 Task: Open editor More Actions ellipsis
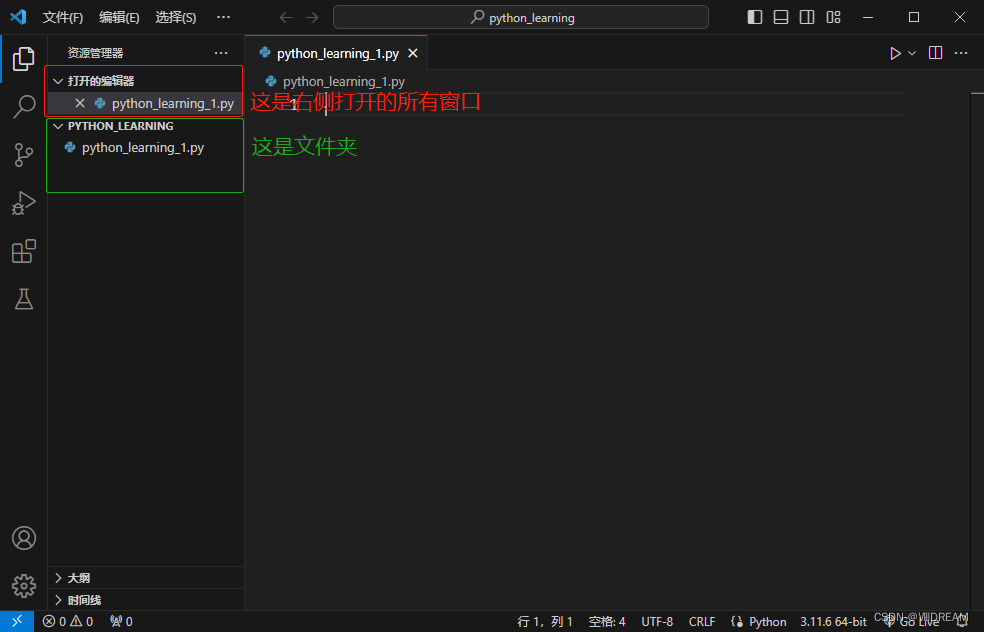click(x=961, y=53)
